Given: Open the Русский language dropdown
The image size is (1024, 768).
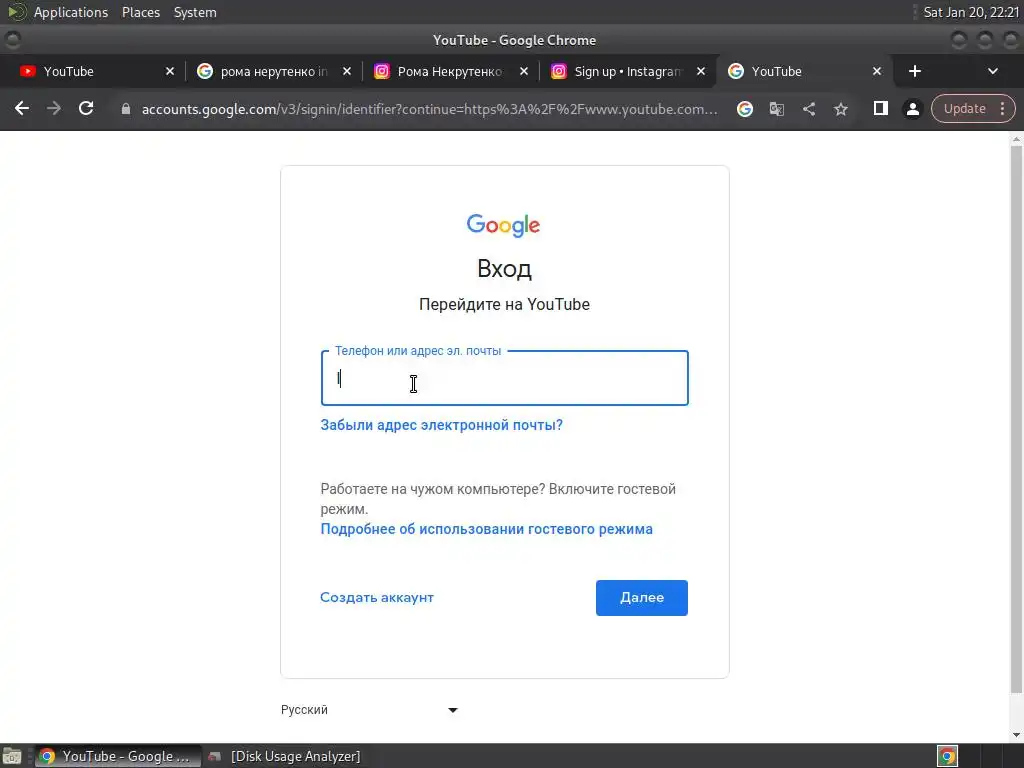Looking at the screenshot, I should tap(369, 710).
